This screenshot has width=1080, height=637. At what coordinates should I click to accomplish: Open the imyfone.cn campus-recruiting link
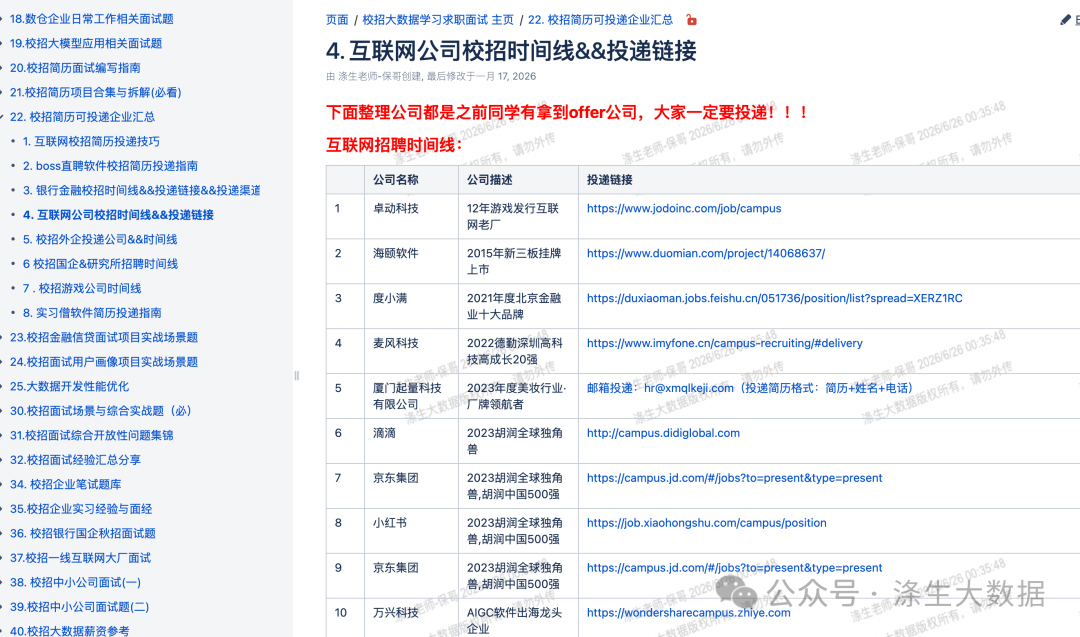tap(725, 343)
